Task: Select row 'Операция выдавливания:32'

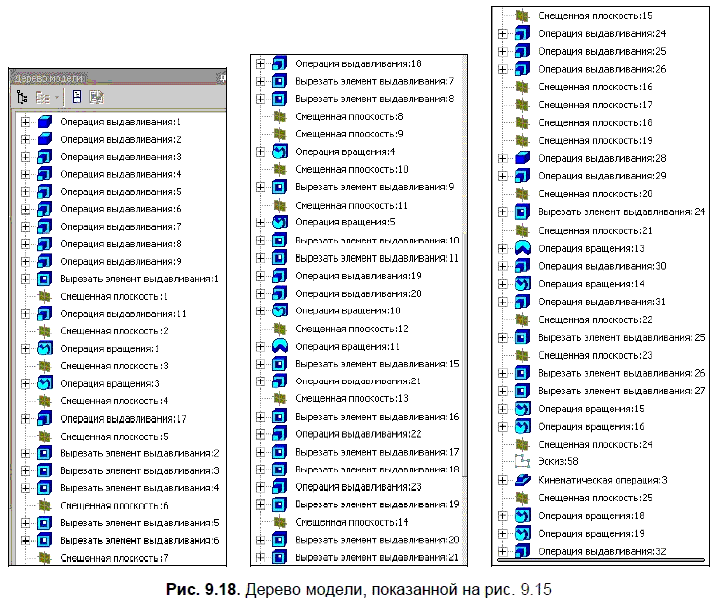Action: click(602, 551)
